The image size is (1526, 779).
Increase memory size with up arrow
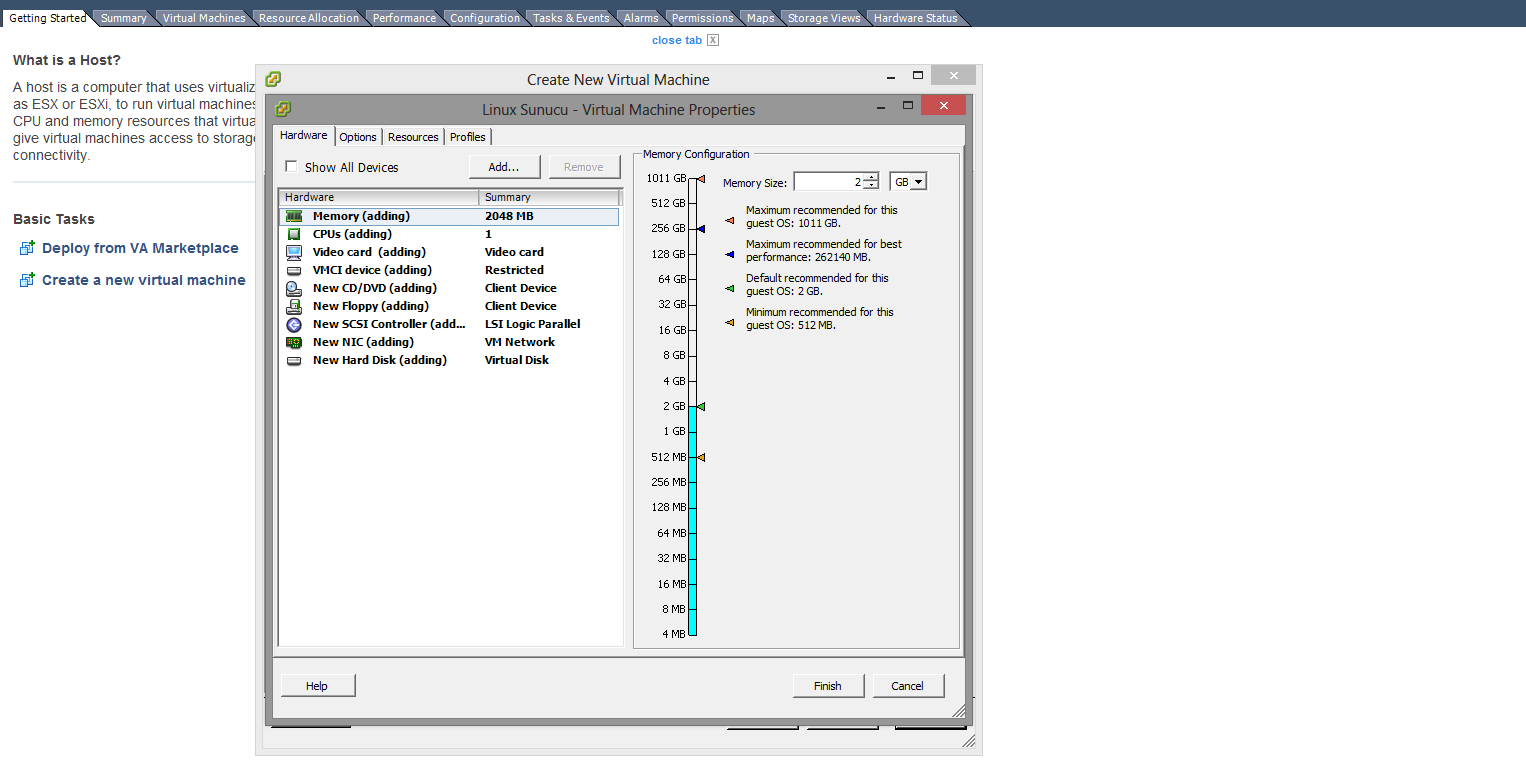[871, 177]
